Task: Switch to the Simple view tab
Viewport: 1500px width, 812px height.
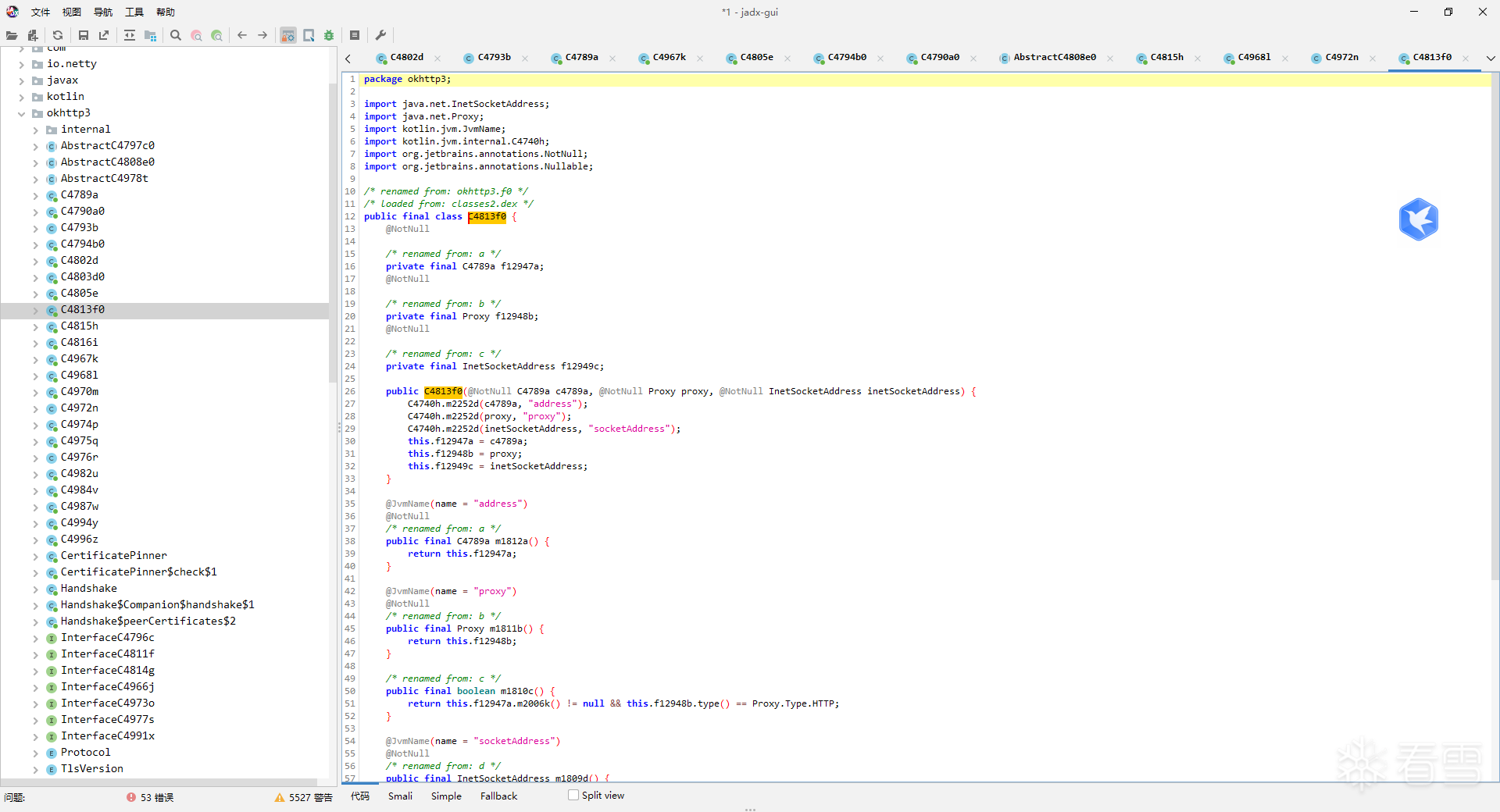Action: (446, 796)
